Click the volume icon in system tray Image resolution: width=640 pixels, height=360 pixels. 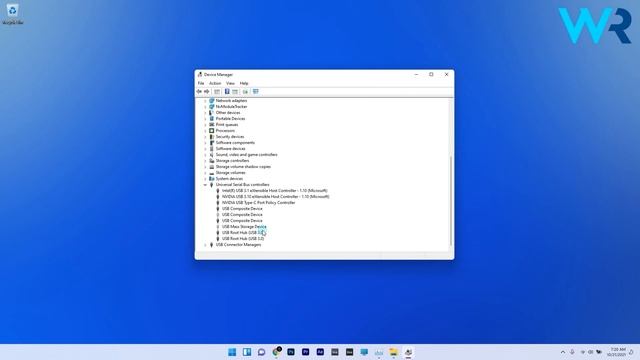point(591,352)
